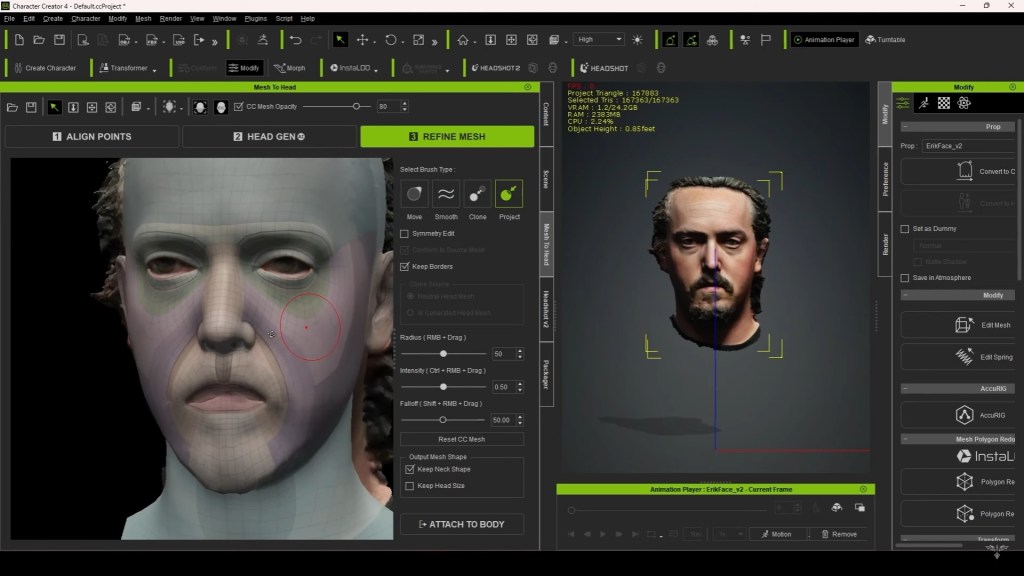Open Turntable mode

coord(886,40)
